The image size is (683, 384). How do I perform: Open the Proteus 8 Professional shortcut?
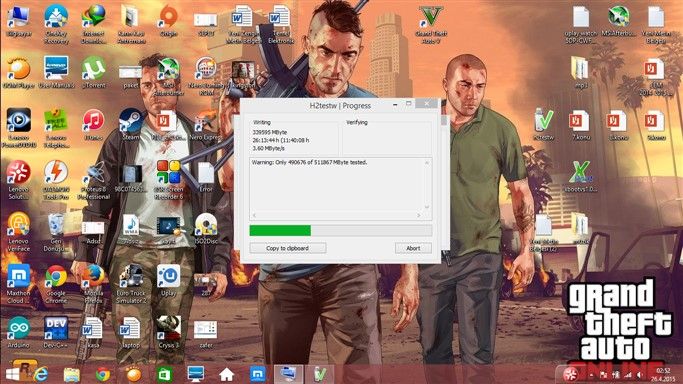(94, 180)
